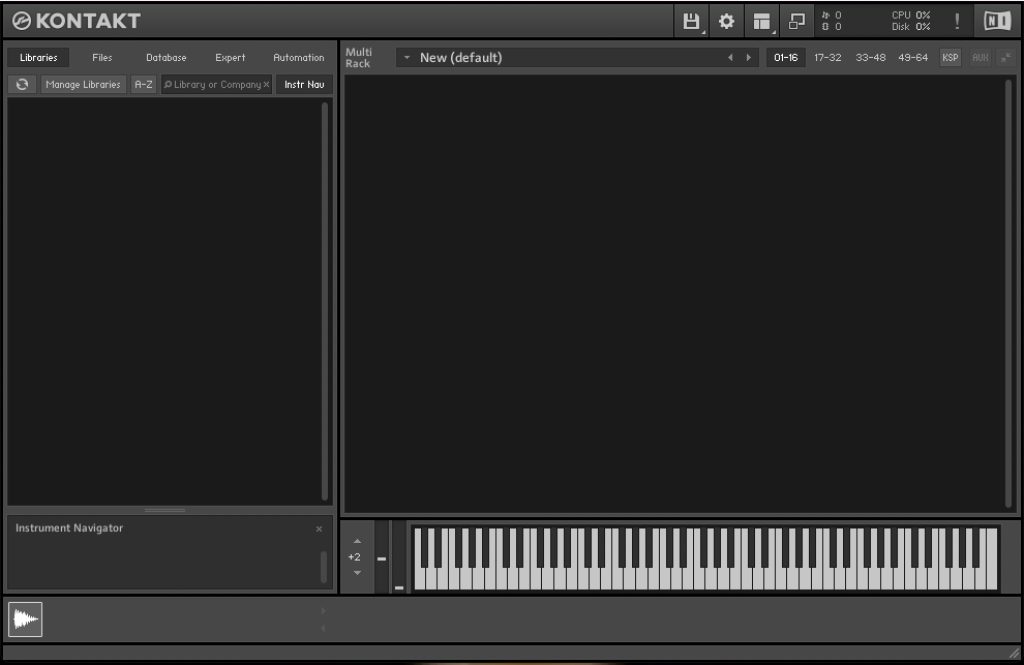Open the Expert tab
This screenshot has height=665, width=1024.
(x=231, y=57)
